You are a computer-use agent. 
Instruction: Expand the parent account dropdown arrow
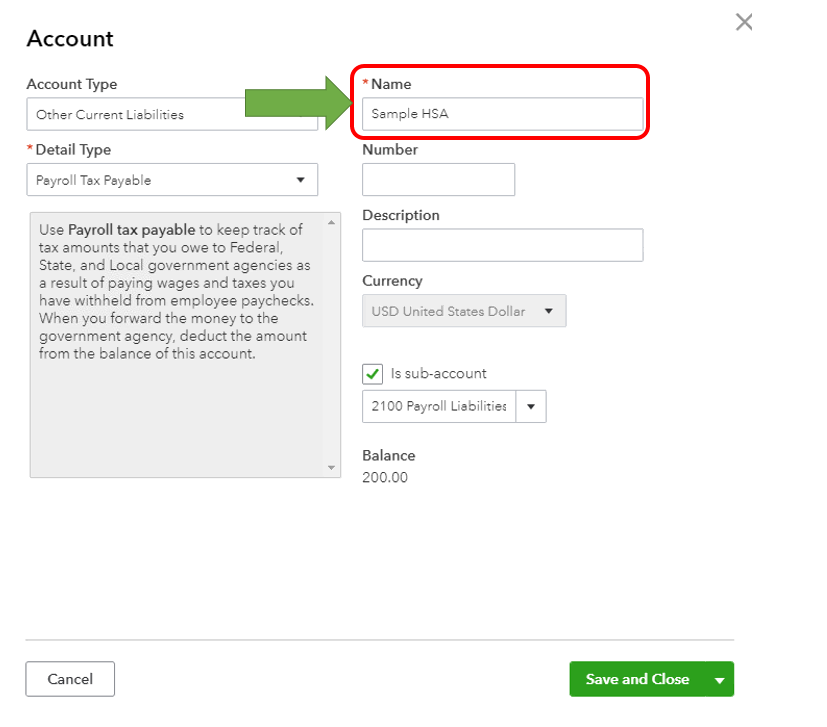pyautogui.click(x=531, y=406)
